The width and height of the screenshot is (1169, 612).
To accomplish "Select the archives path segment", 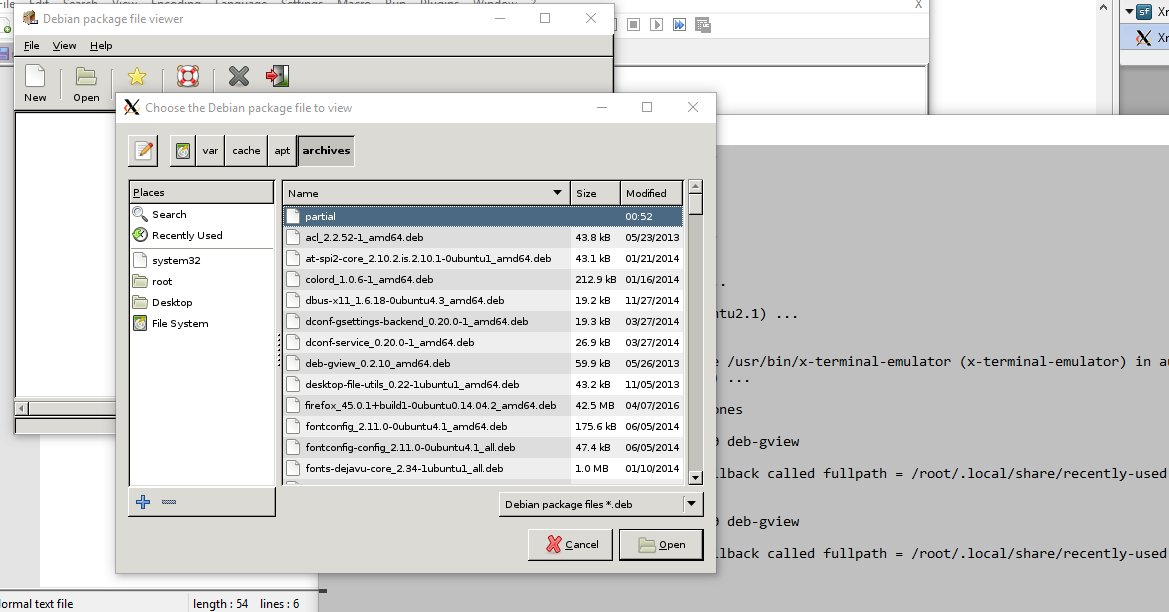I will (326, 151).
